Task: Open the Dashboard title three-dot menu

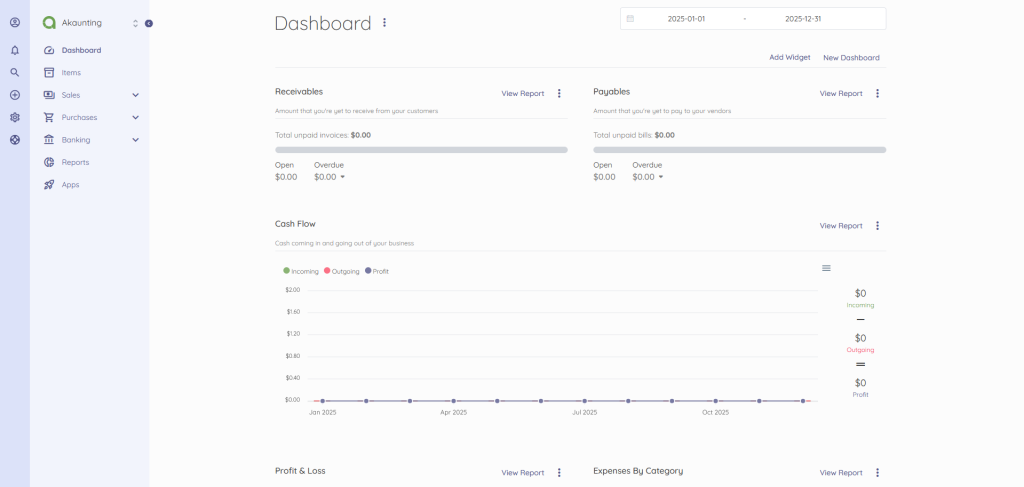Action: (x=384, y=23)
